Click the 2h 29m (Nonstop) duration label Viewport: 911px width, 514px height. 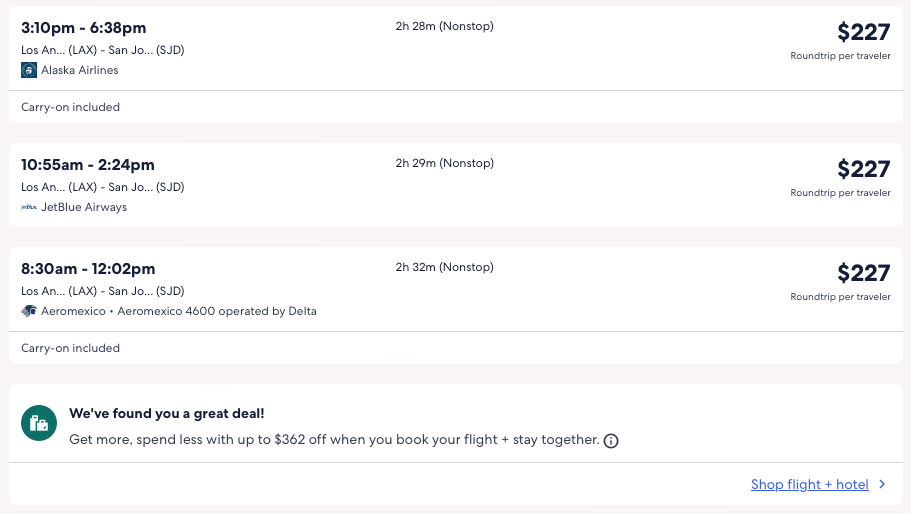coord(444,163)
